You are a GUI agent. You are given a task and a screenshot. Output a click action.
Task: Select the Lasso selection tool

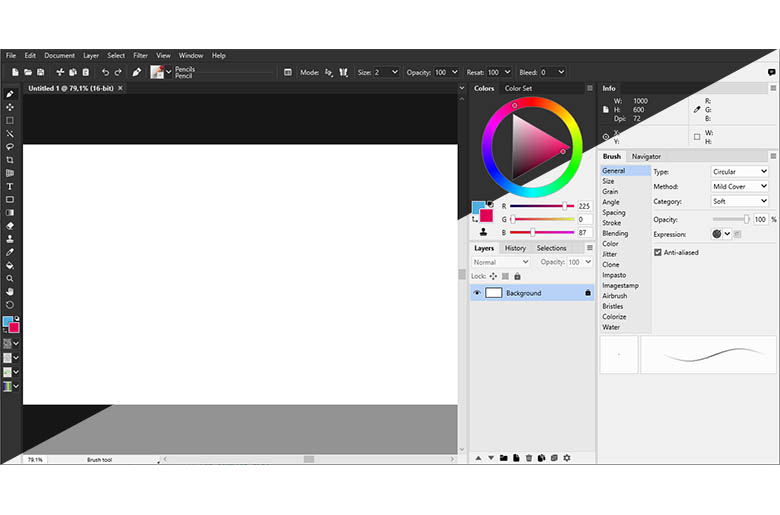coord(10,146)
